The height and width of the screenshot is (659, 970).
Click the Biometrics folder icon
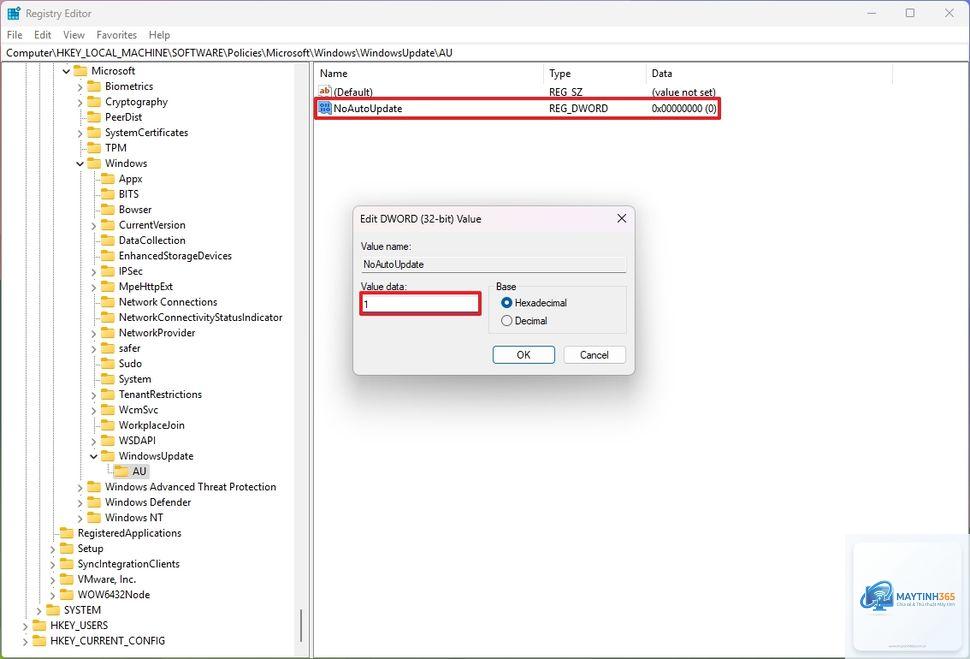click(95, 86)
